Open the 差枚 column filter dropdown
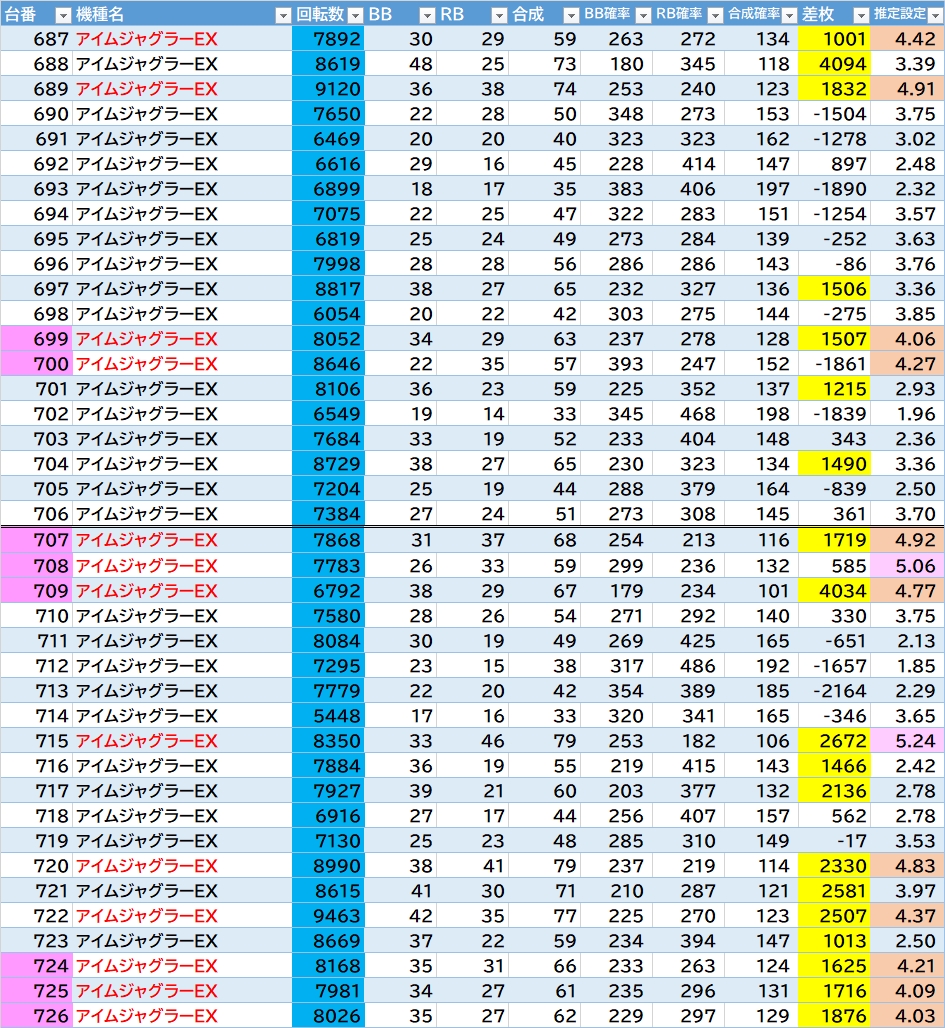This screenshot has height=1028, width=945. point(858,14)
